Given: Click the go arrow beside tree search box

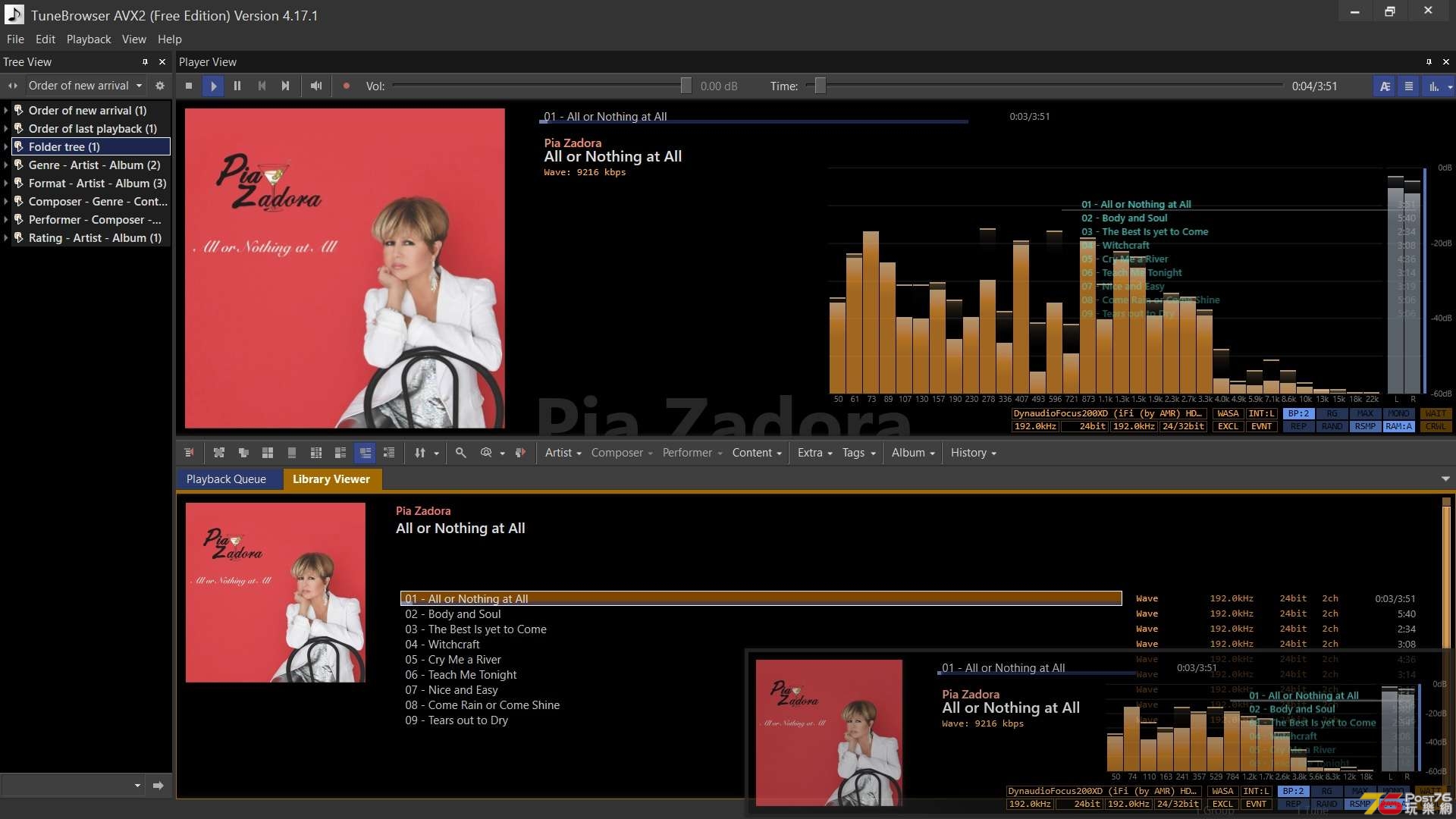Looking at the screenshot, I should 158,785.
